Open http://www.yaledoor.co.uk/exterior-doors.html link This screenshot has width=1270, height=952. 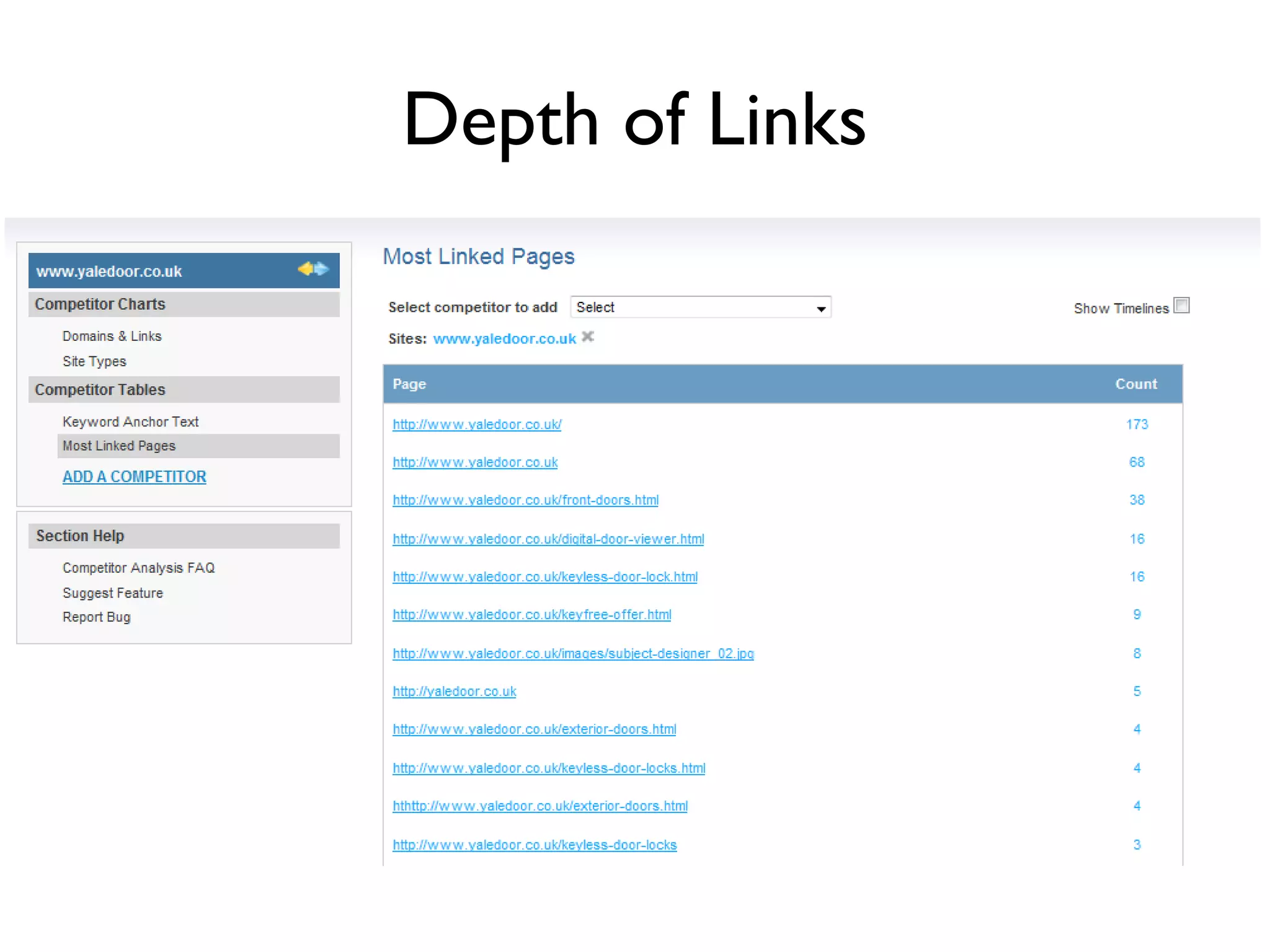coord(534,729)
